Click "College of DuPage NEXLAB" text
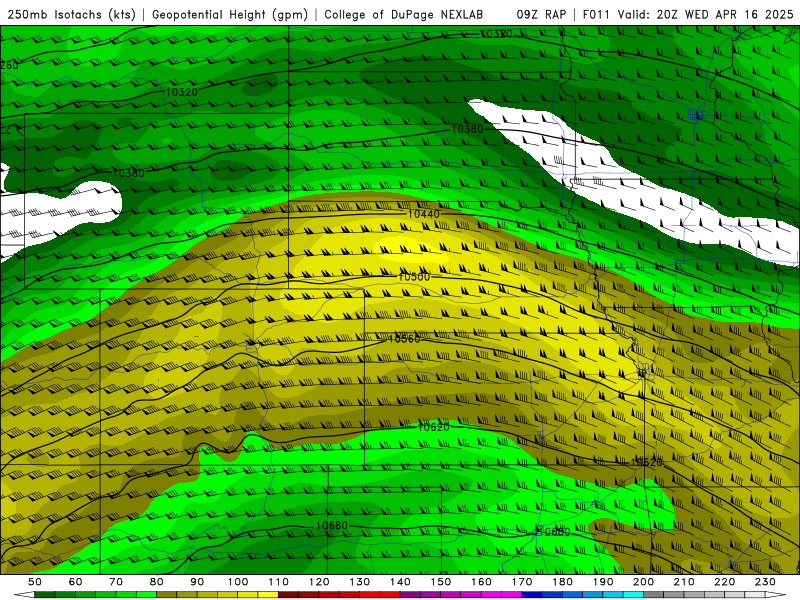800x600 pixels. [404, 15]
